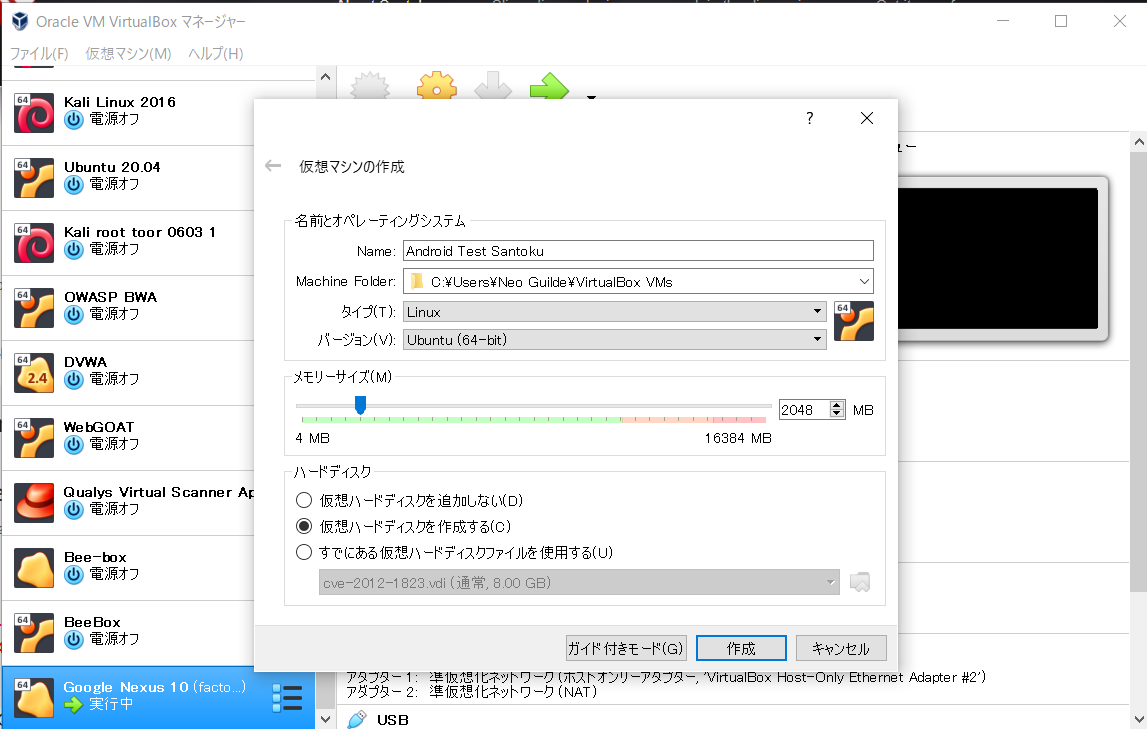This screenshot has height=729, width=1147.
Task: Click the Qualys Virtual Scanner red hat icon
Action: pos(34,503)
